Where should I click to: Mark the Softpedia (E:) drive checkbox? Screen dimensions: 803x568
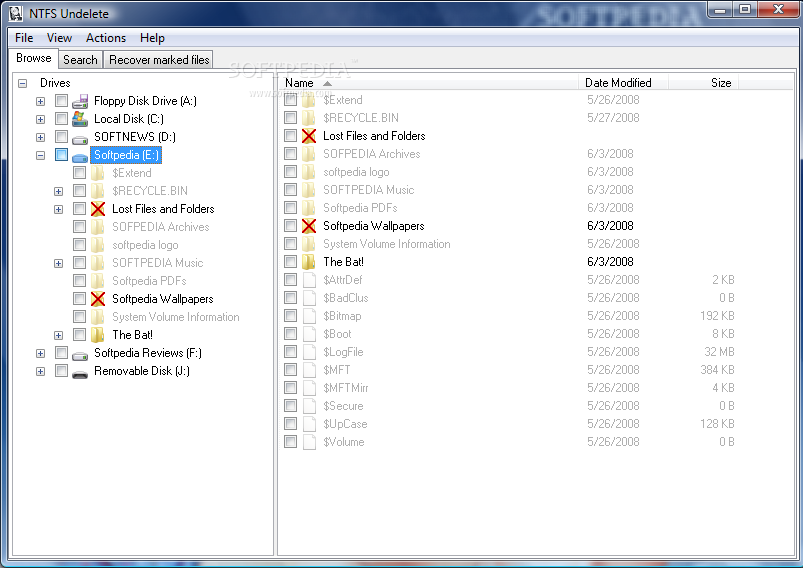pyautogui.click(x=61, y=155)
